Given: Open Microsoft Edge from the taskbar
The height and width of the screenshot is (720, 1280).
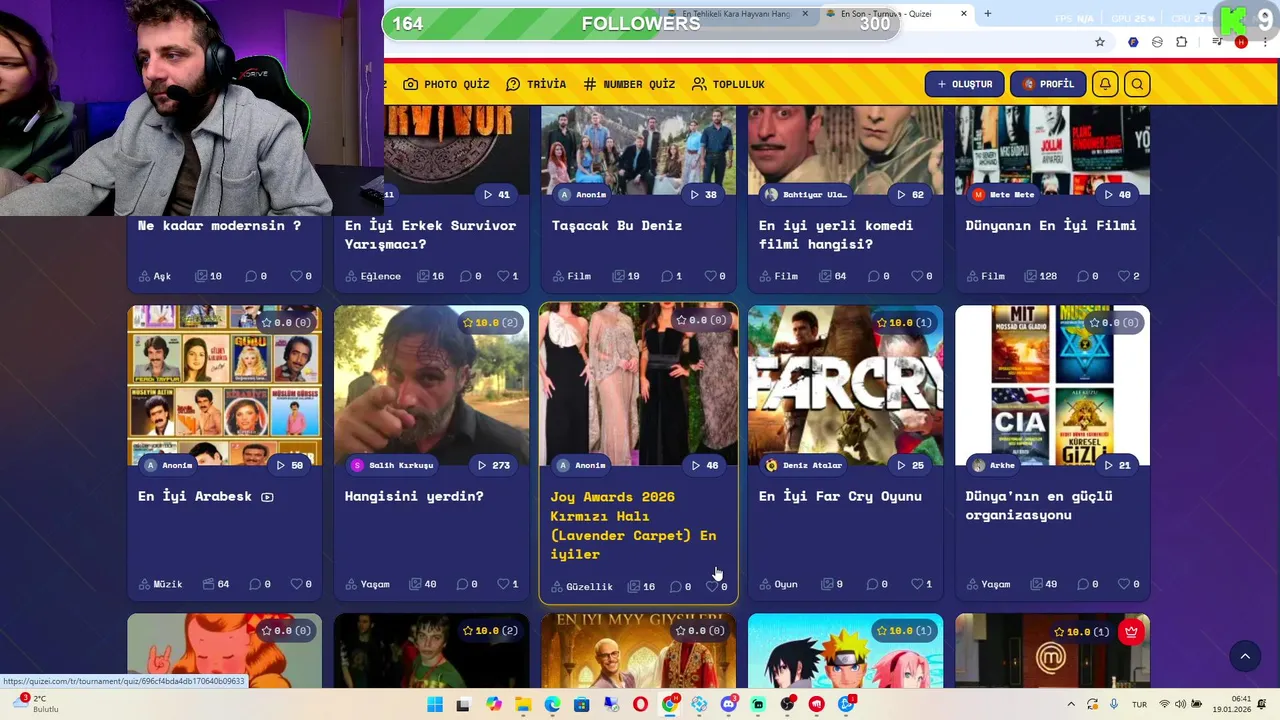Looking at the screenshot, I should (552, 704).
